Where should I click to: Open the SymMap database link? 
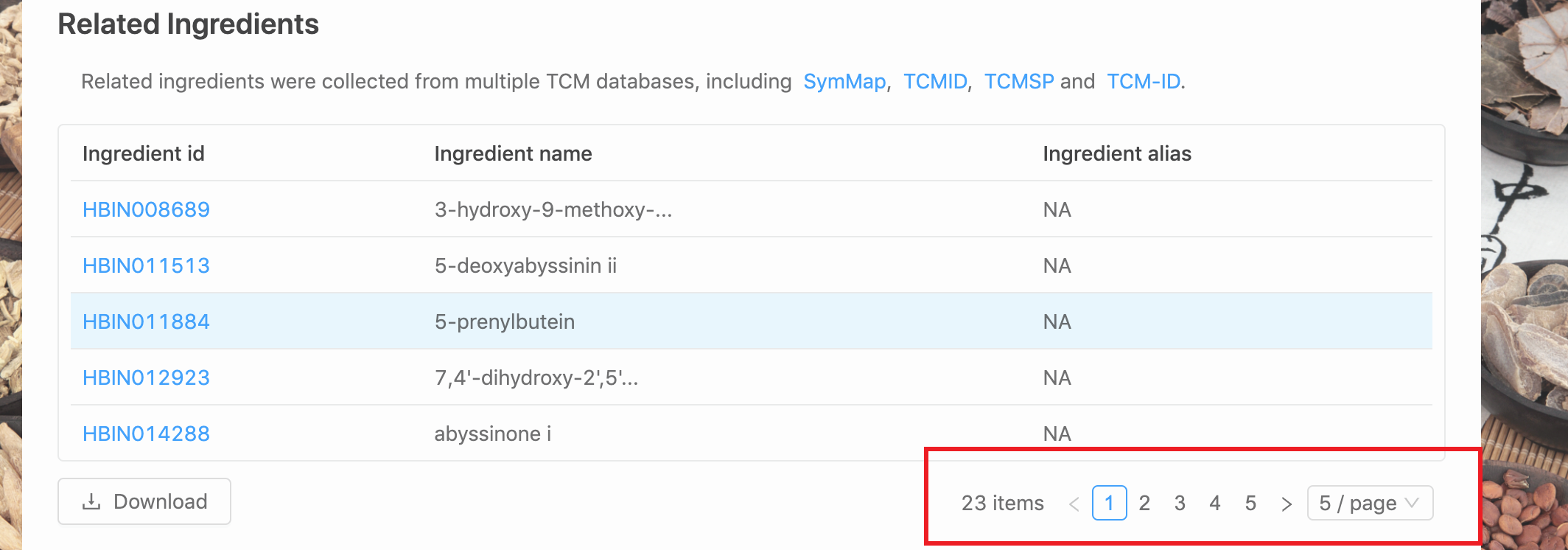coord(844,81)
